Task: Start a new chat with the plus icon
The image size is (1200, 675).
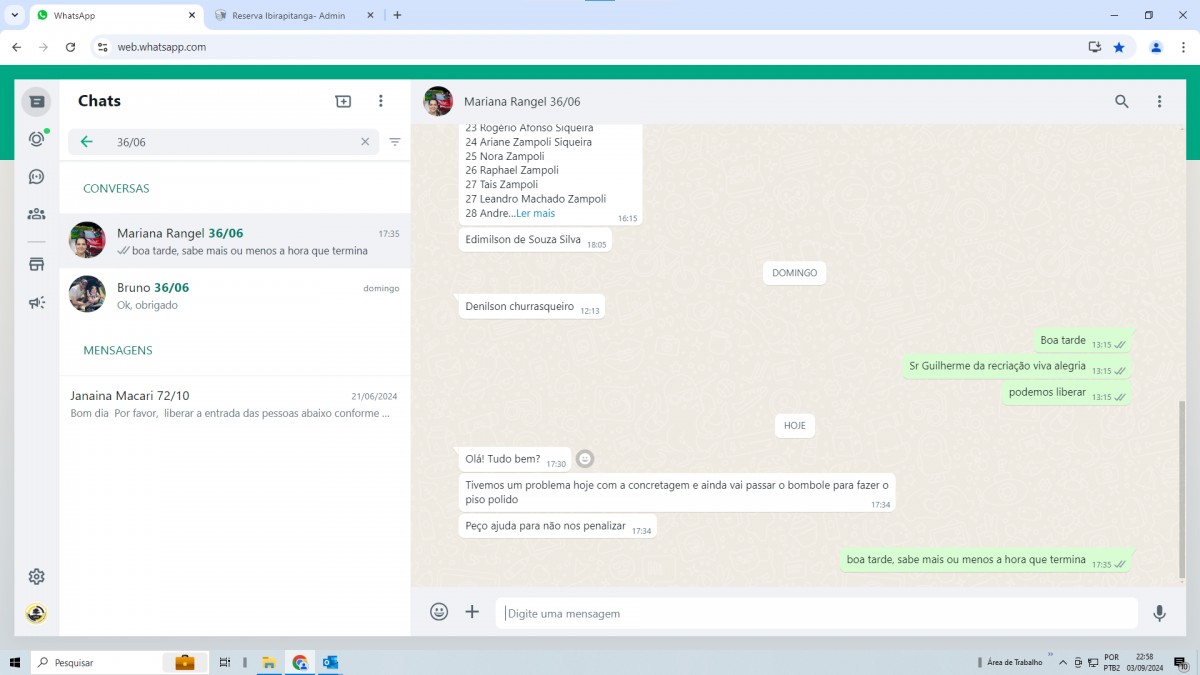Action: (x=343, y=101)
